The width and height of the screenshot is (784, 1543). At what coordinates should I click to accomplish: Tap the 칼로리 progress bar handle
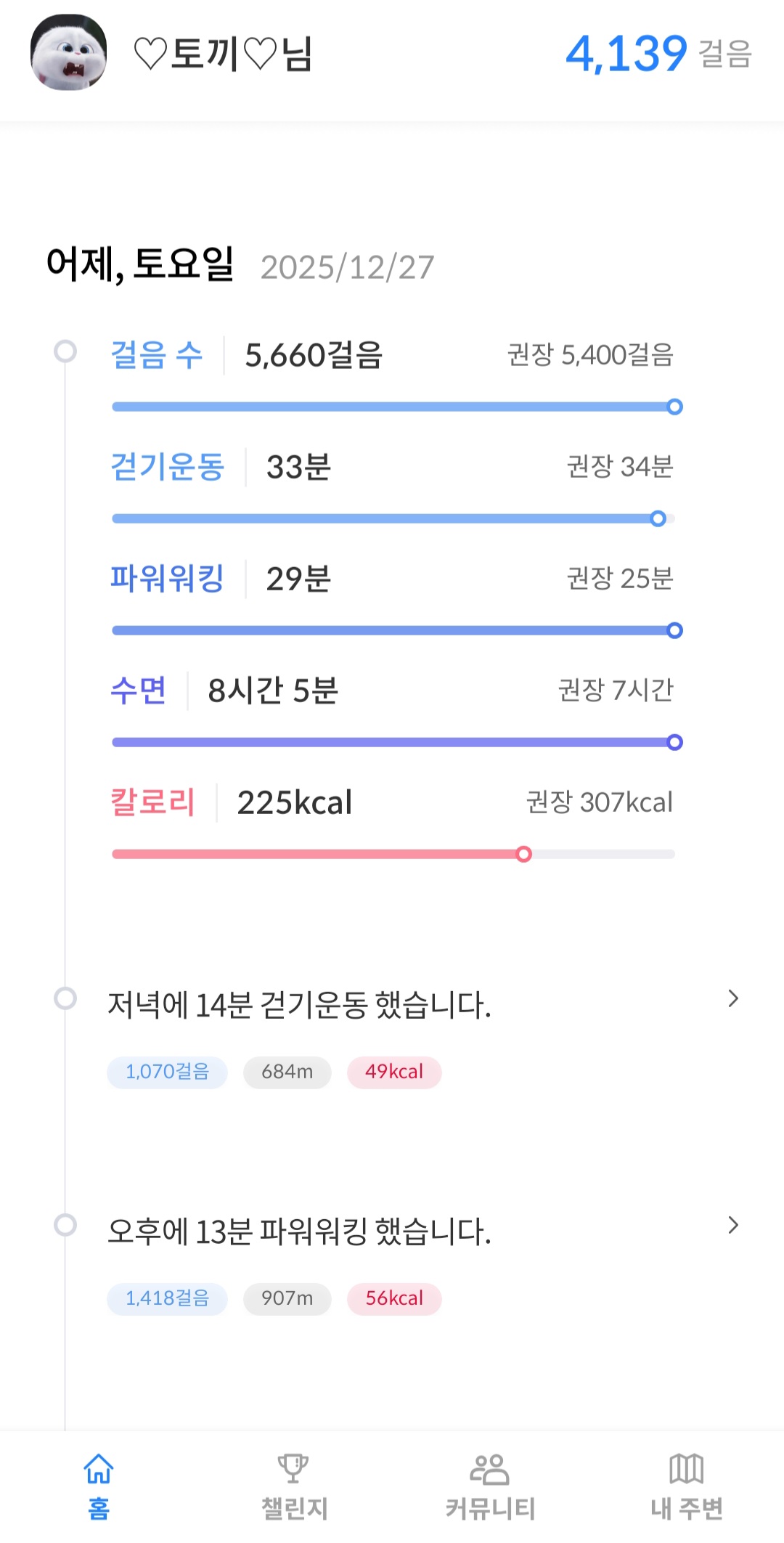tap(523, 855)
